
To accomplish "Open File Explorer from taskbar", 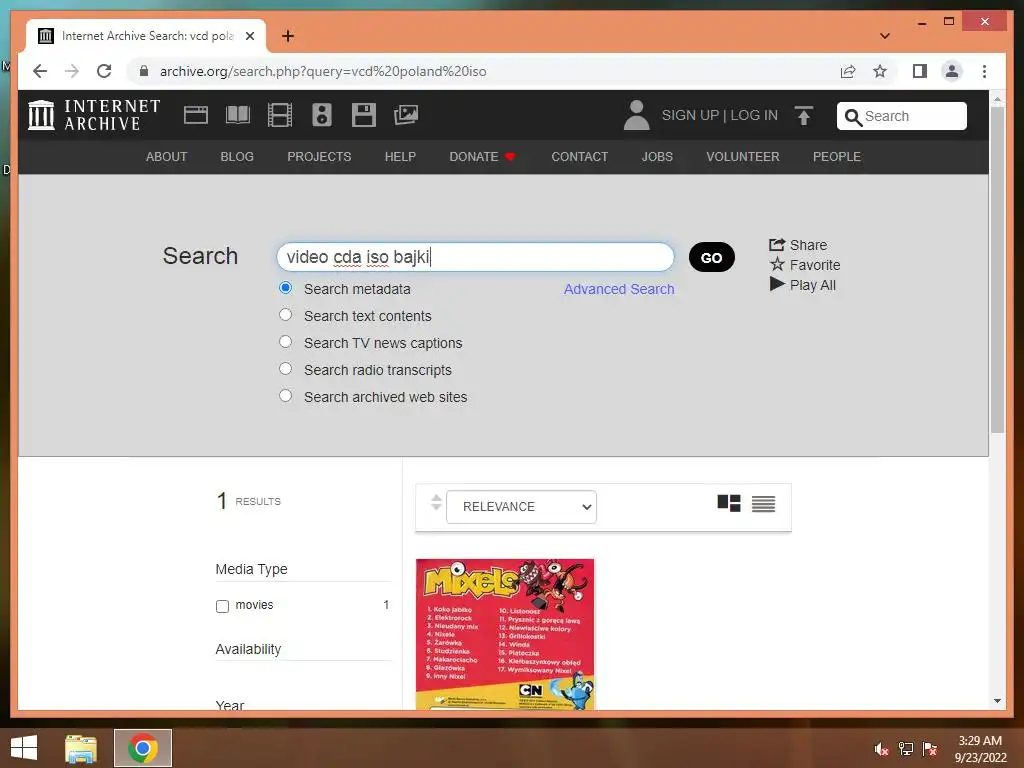I will (x=81, y=748).
